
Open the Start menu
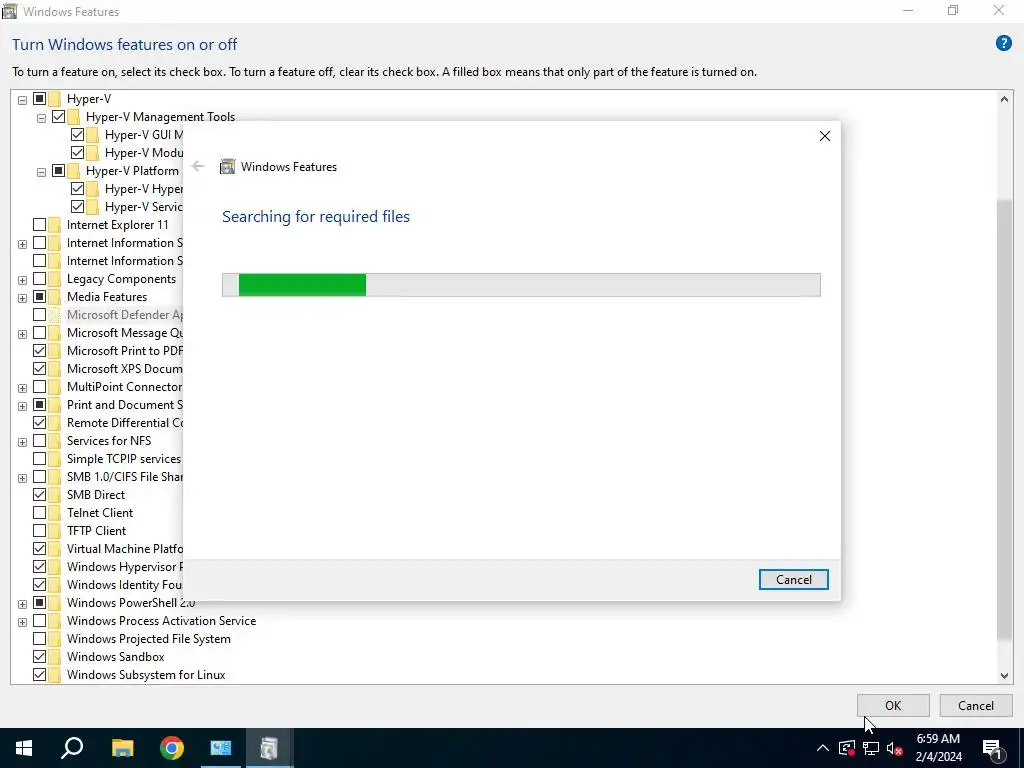tap(24, 748)
